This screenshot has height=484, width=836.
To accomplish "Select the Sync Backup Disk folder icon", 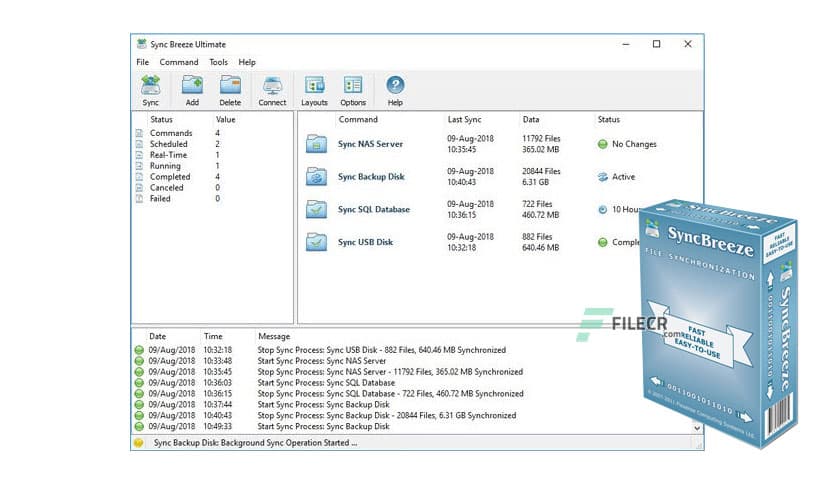I will [x=316, y=176].
